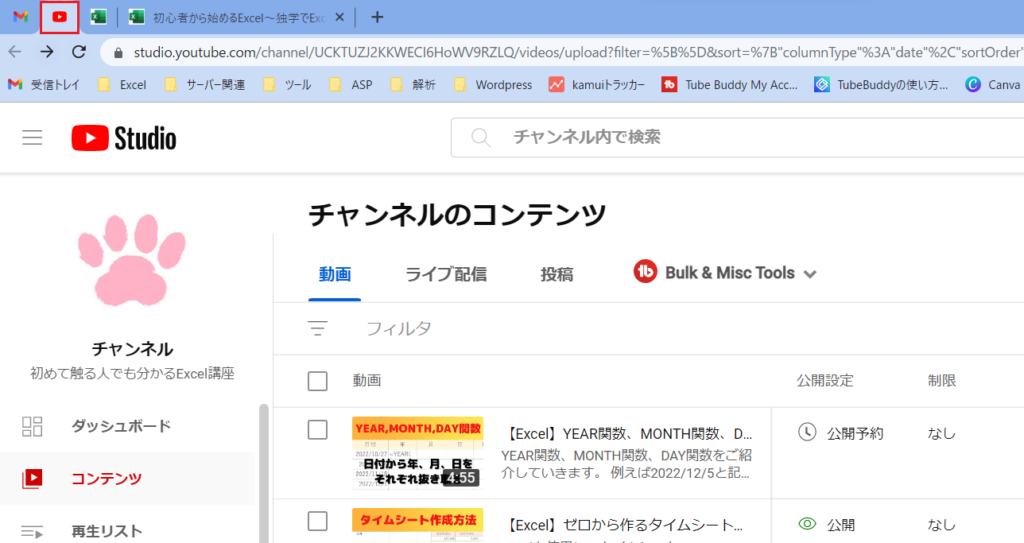Open the サーバー関連 bookmarks folder
Screen dimensions: 1024x543
coord(204,84)
